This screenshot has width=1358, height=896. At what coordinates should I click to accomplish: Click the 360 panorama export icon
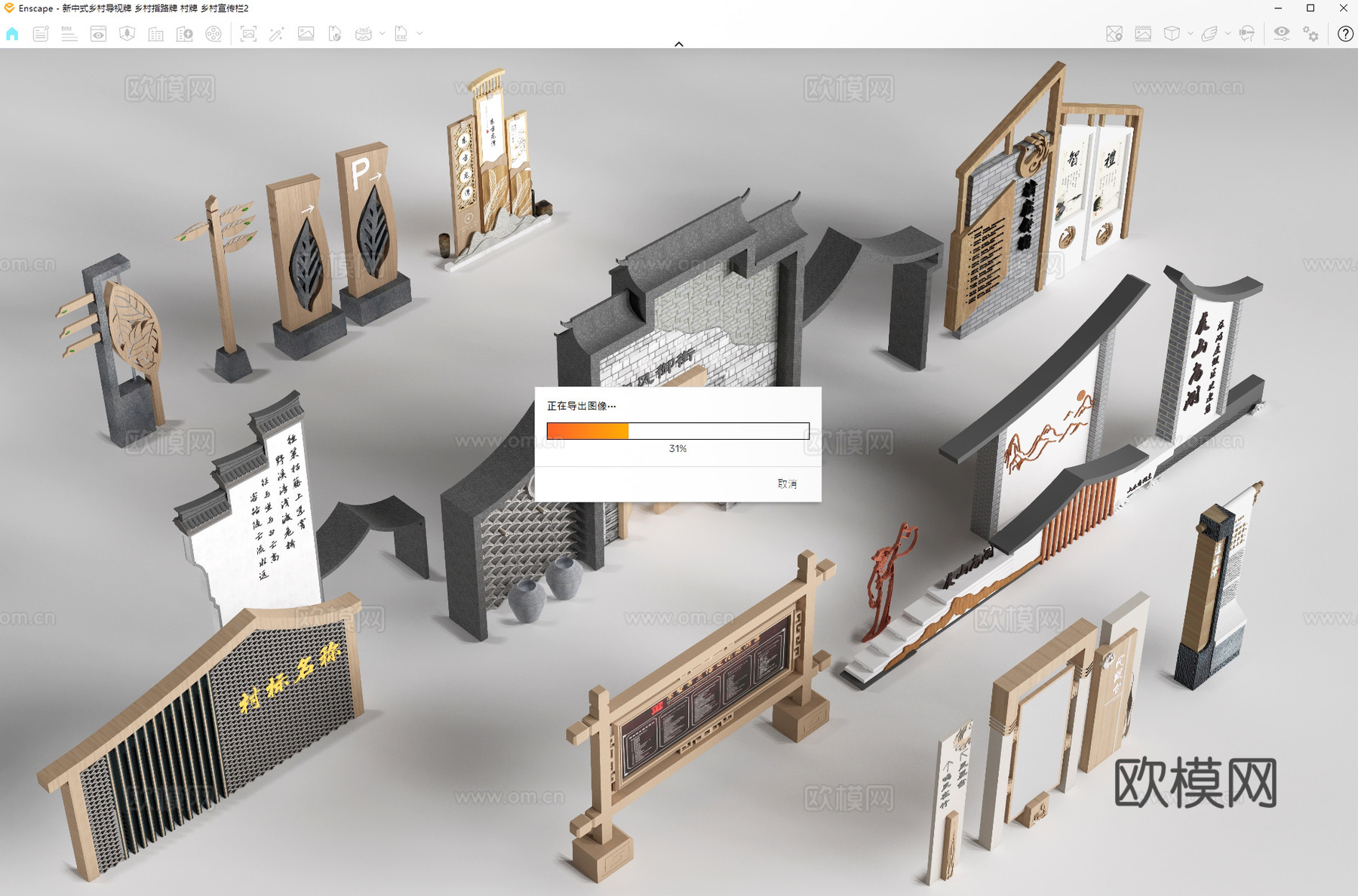coord(364,34)
